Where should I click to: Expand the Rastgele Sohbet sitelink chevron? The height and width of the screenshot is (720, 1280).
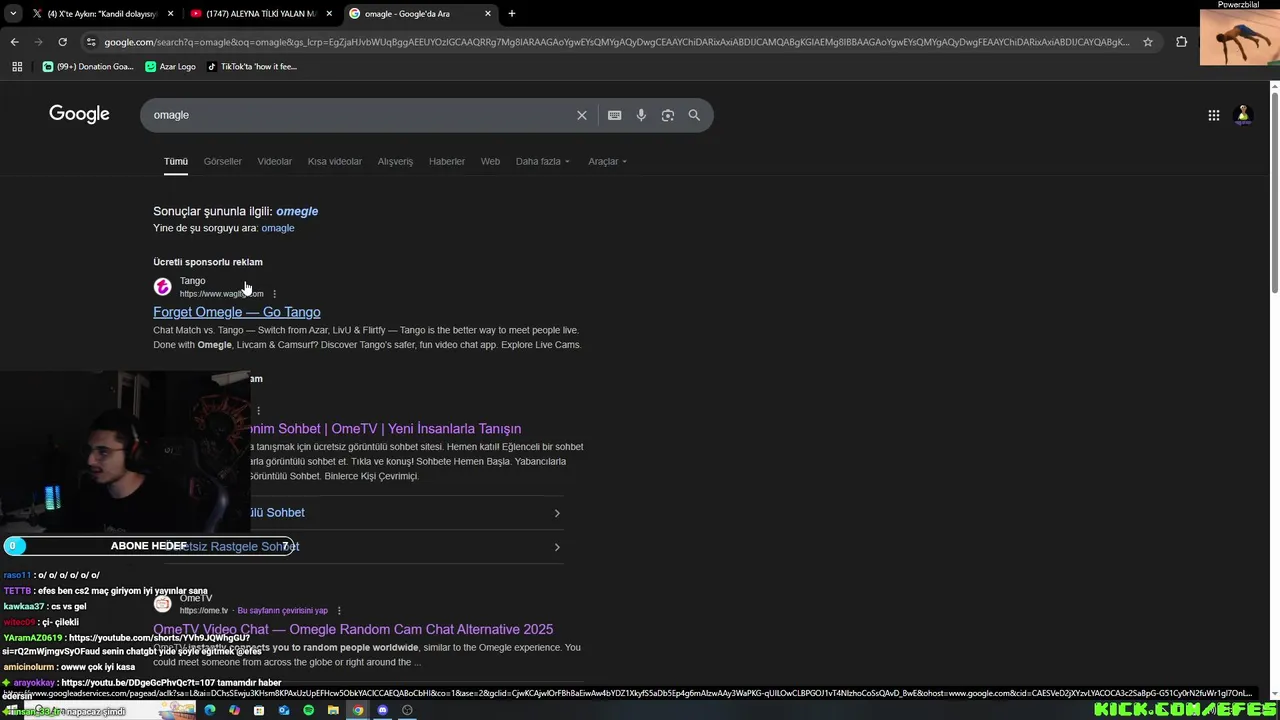point(557,547)
